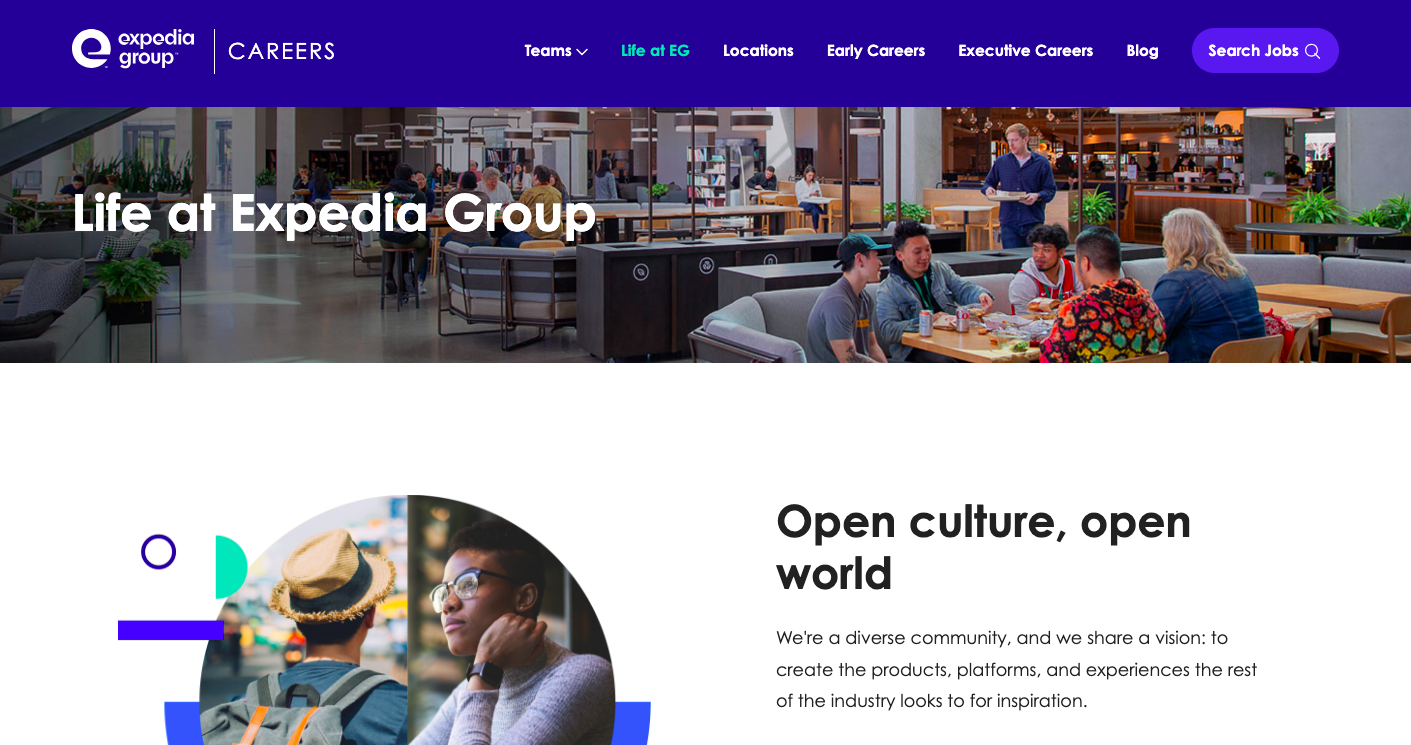This screenshot has width=1411, height=745.
Task: Navigate to Executive Careers
Action: tap(1025, 51)
